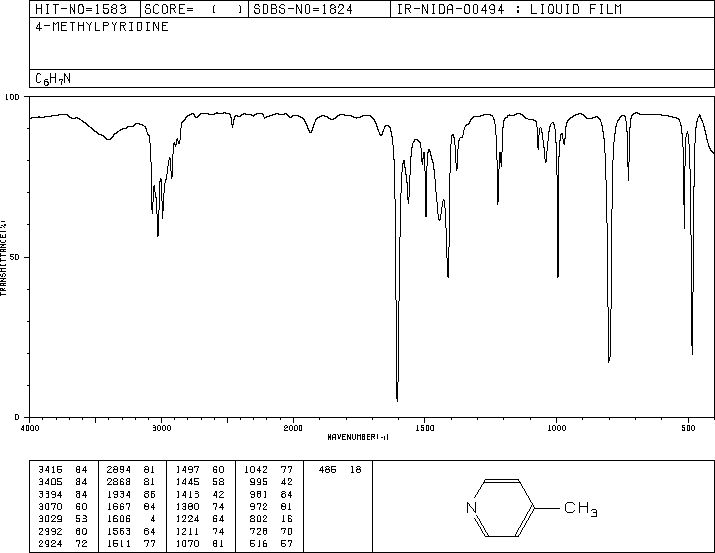Select peak table entry 3070
Image resolution: width=715 pixels, height=553 pixels.
(x=50, y=506)
